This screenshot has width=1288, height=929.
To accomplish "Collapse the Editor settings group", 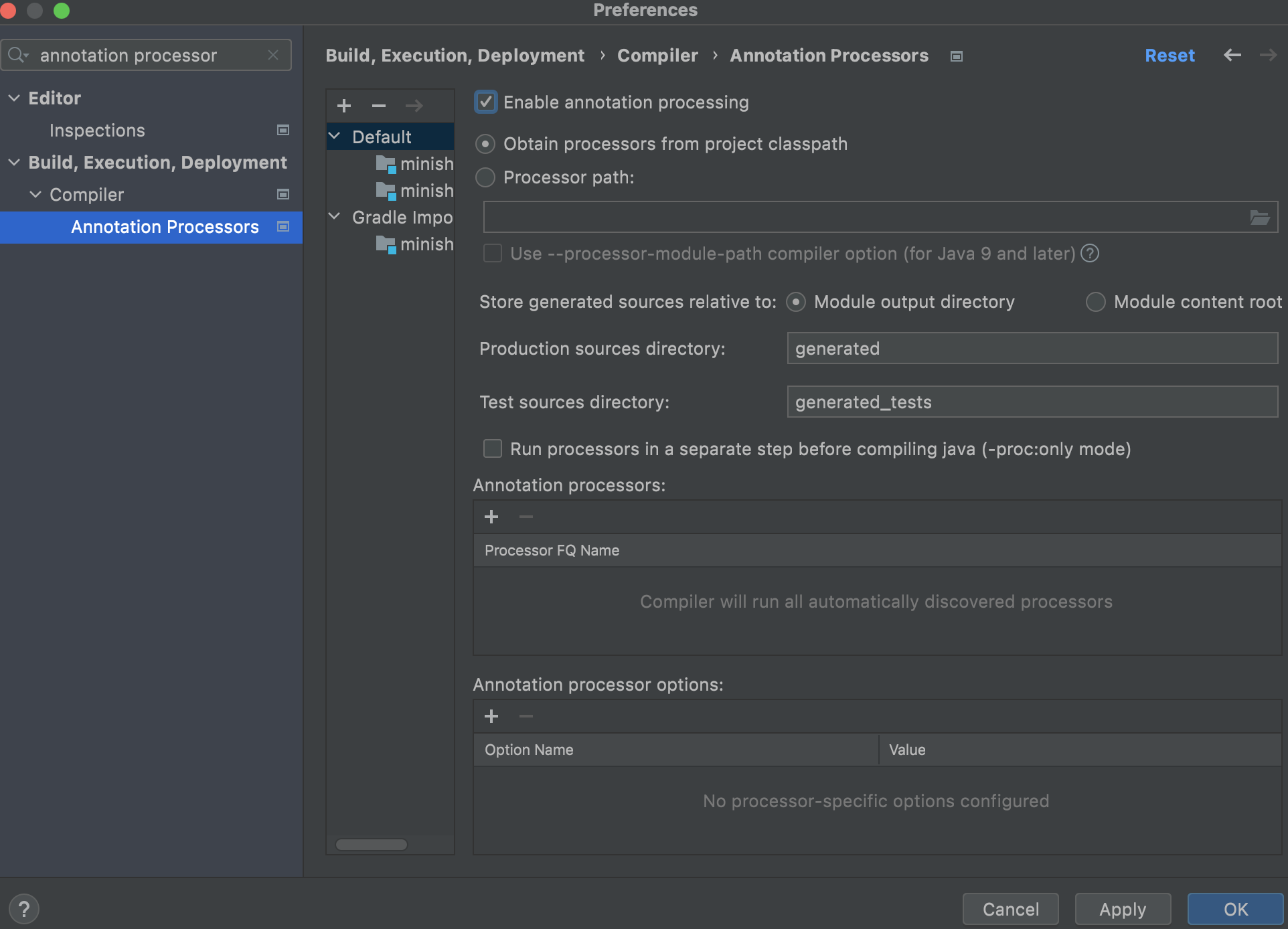I will coord(14,98).
